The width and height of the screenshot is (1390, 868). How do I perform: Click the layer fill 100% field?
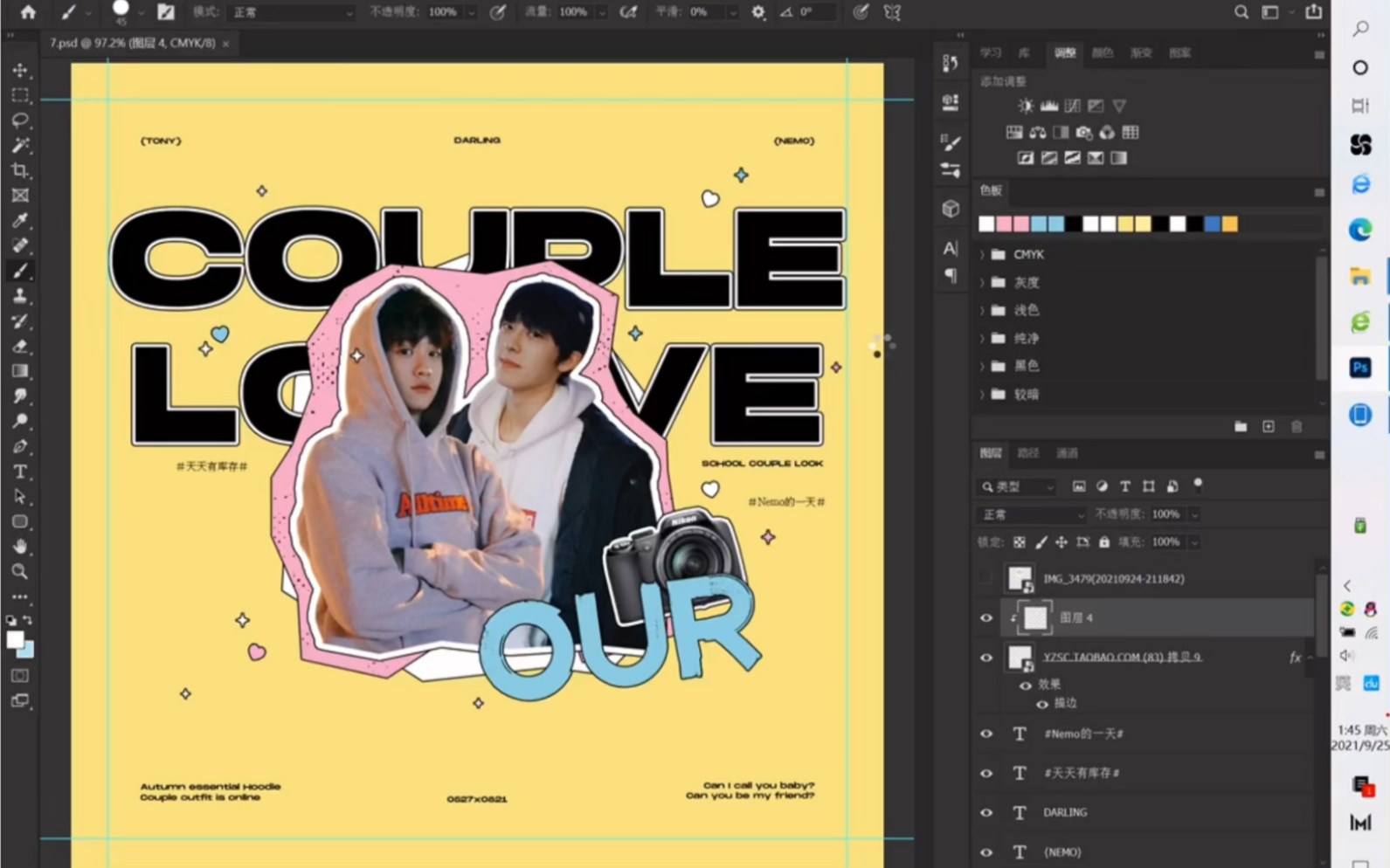tap(1165, 542)
